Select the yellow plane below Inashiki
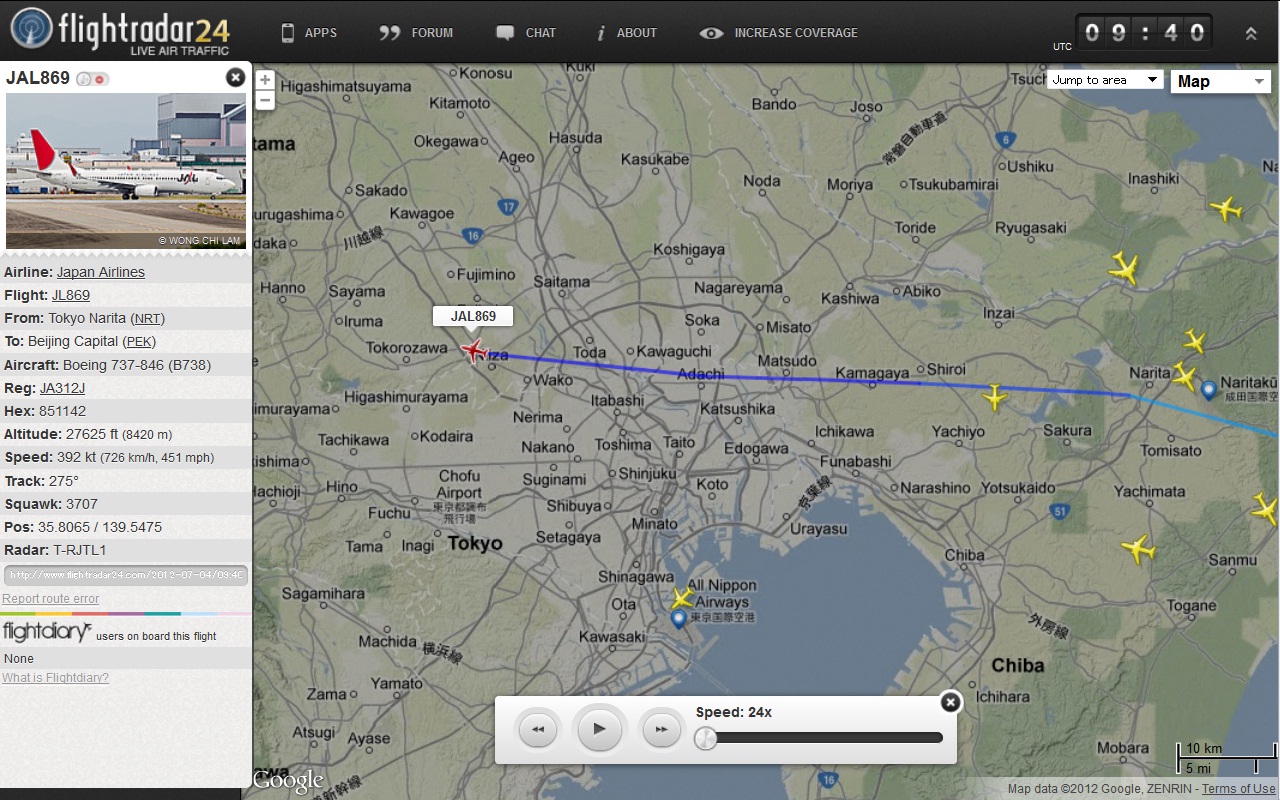The height and width of the screenshot is (800, 1280). coord(1226,209)
